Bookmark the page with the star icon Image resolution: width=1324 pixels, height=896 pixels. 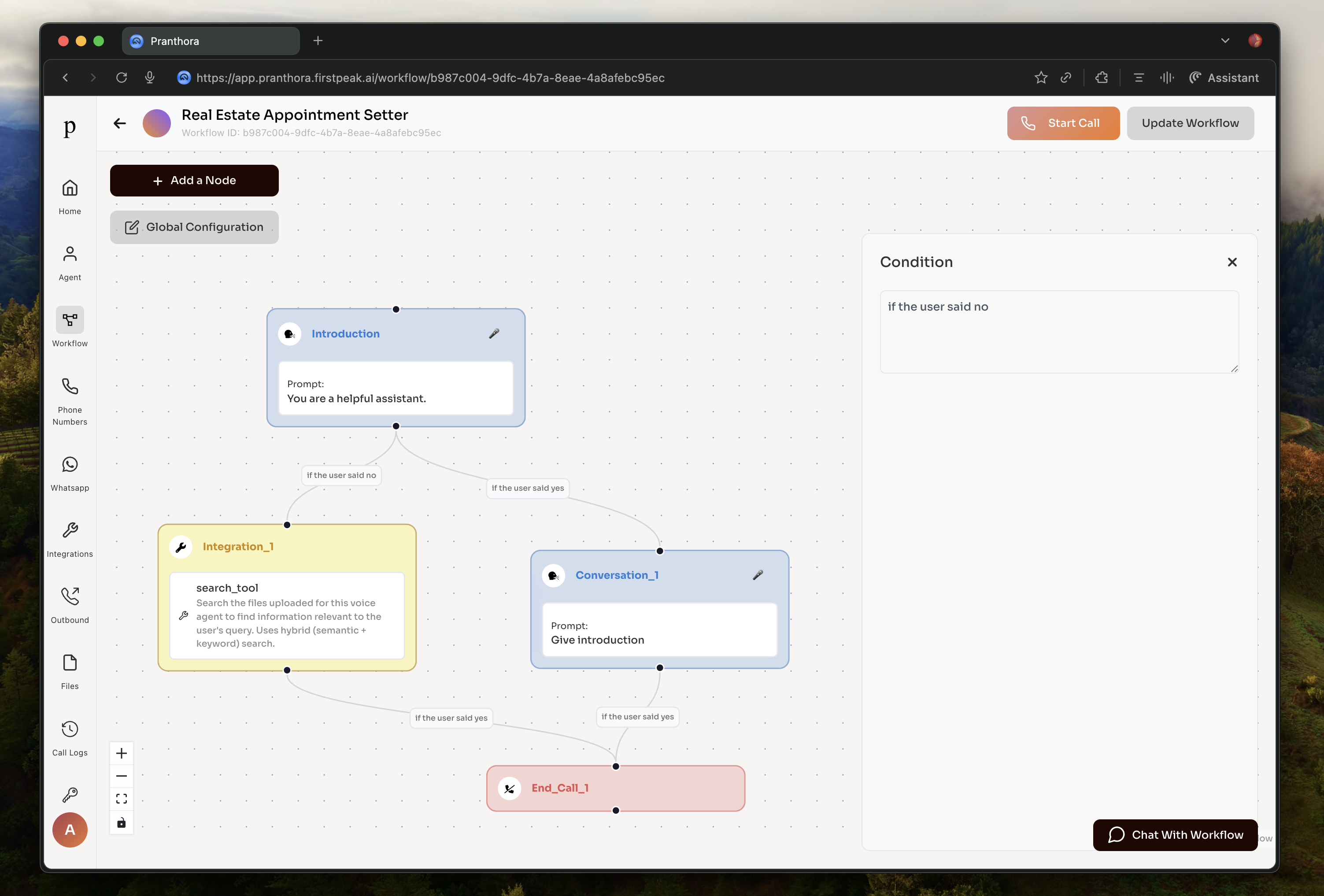click(1041, 78)
